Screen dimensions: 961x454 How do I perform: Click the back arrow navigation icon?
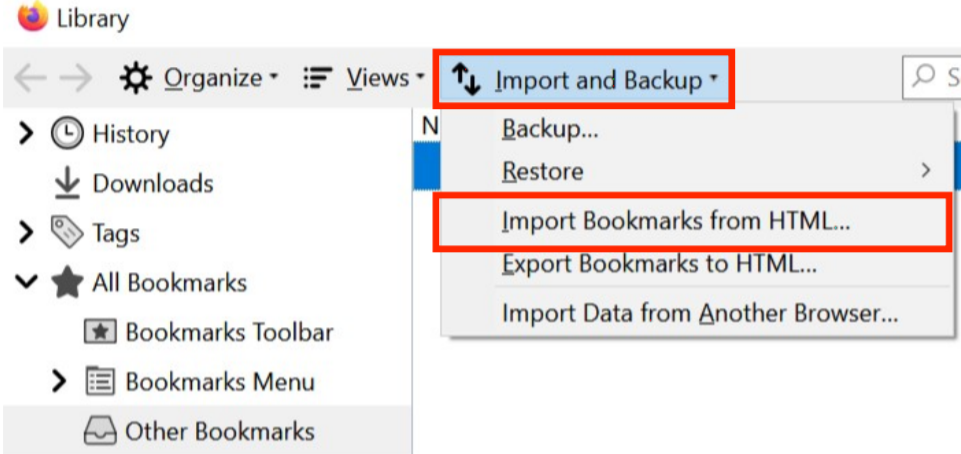pos(29,78)
